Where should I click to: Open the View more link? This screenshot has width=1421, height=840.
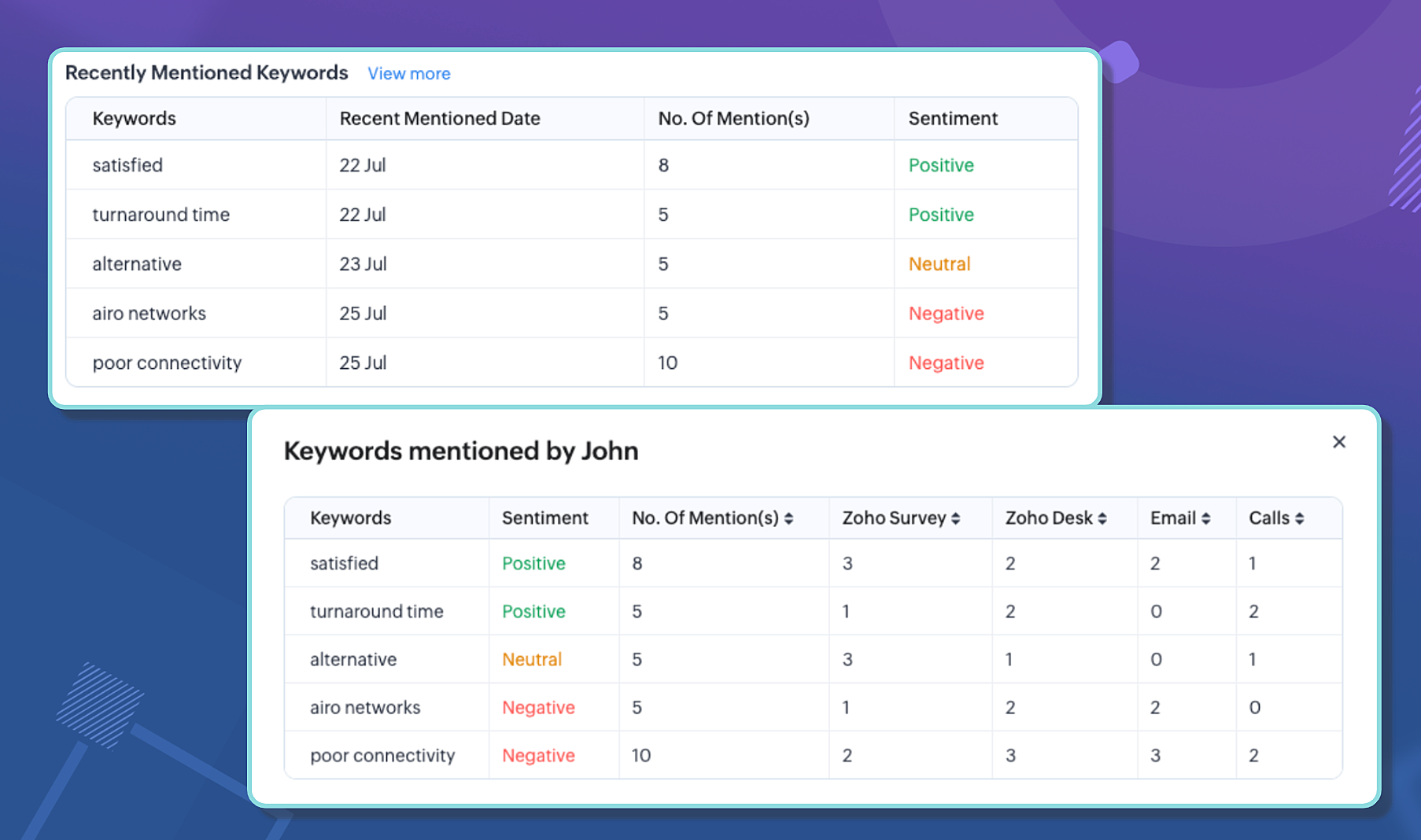coord(408,74)
